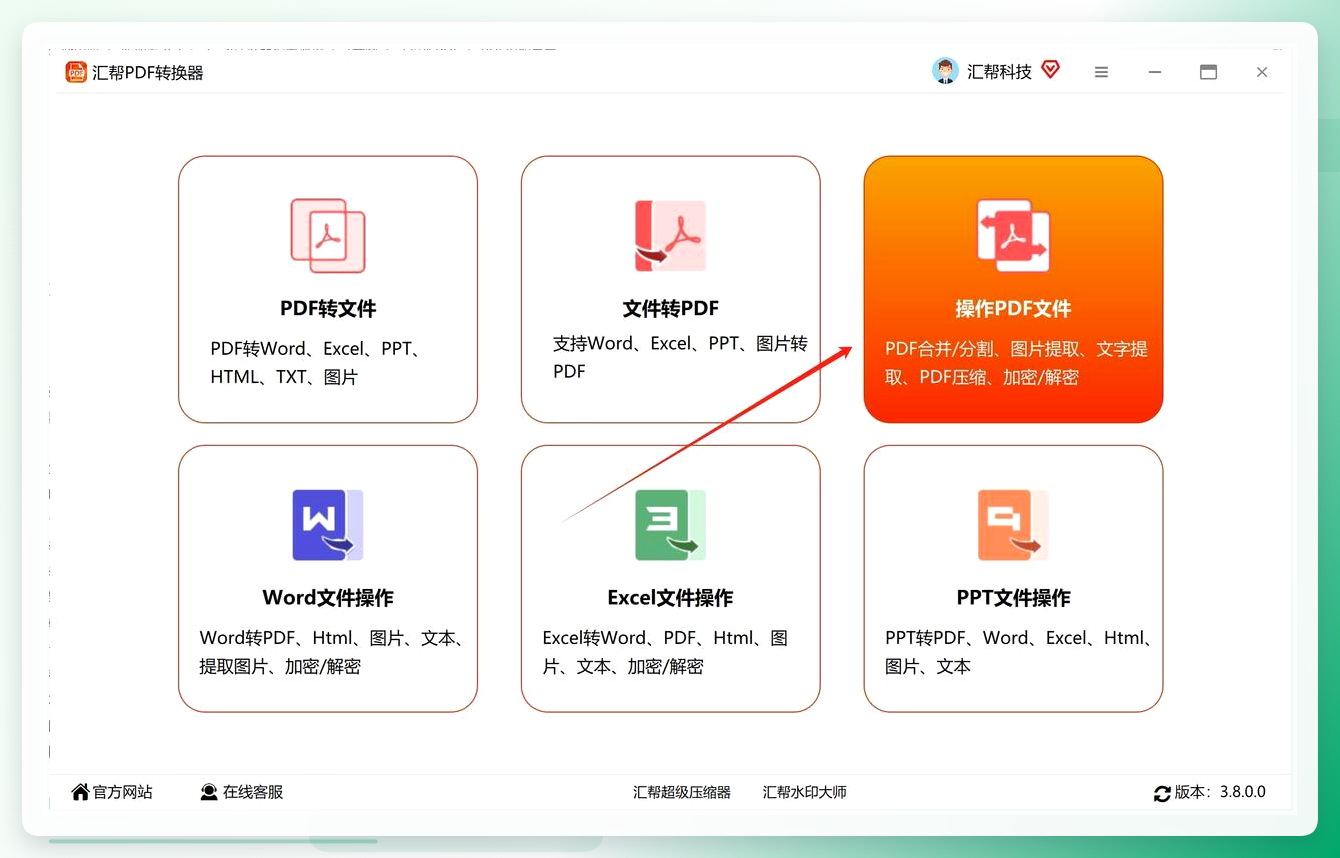Close the 汇帮PDF转换器 window
Viewport: 1340px width, 858px height.
1262,72
